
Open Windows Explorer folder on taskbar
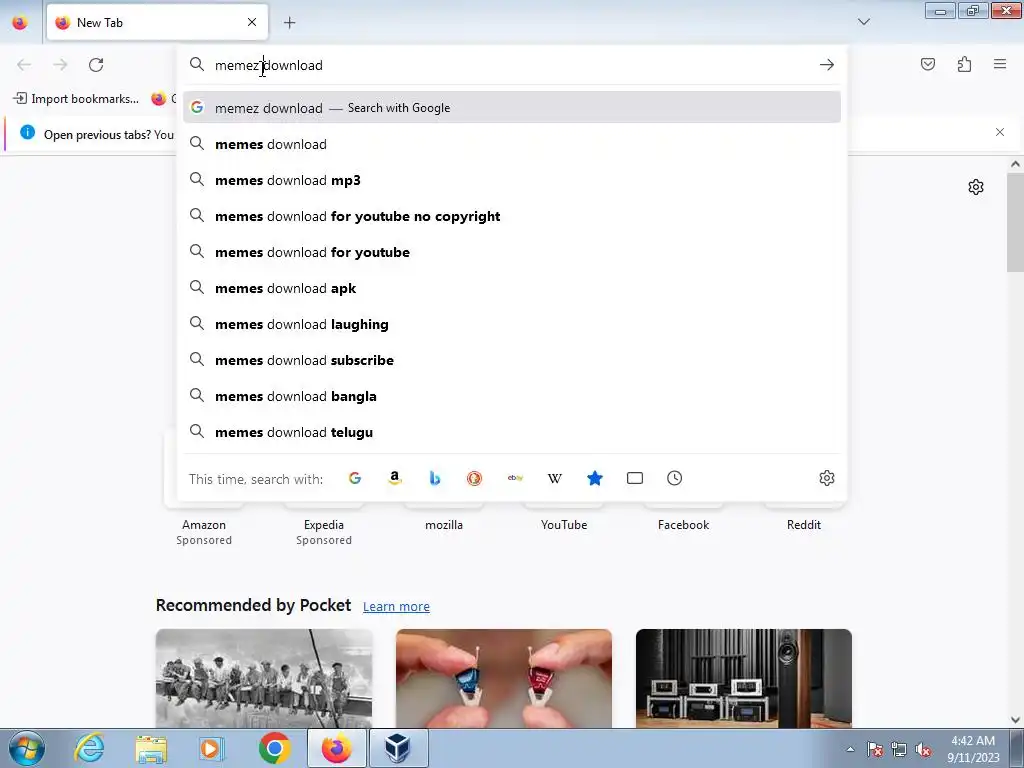point(151,748)
